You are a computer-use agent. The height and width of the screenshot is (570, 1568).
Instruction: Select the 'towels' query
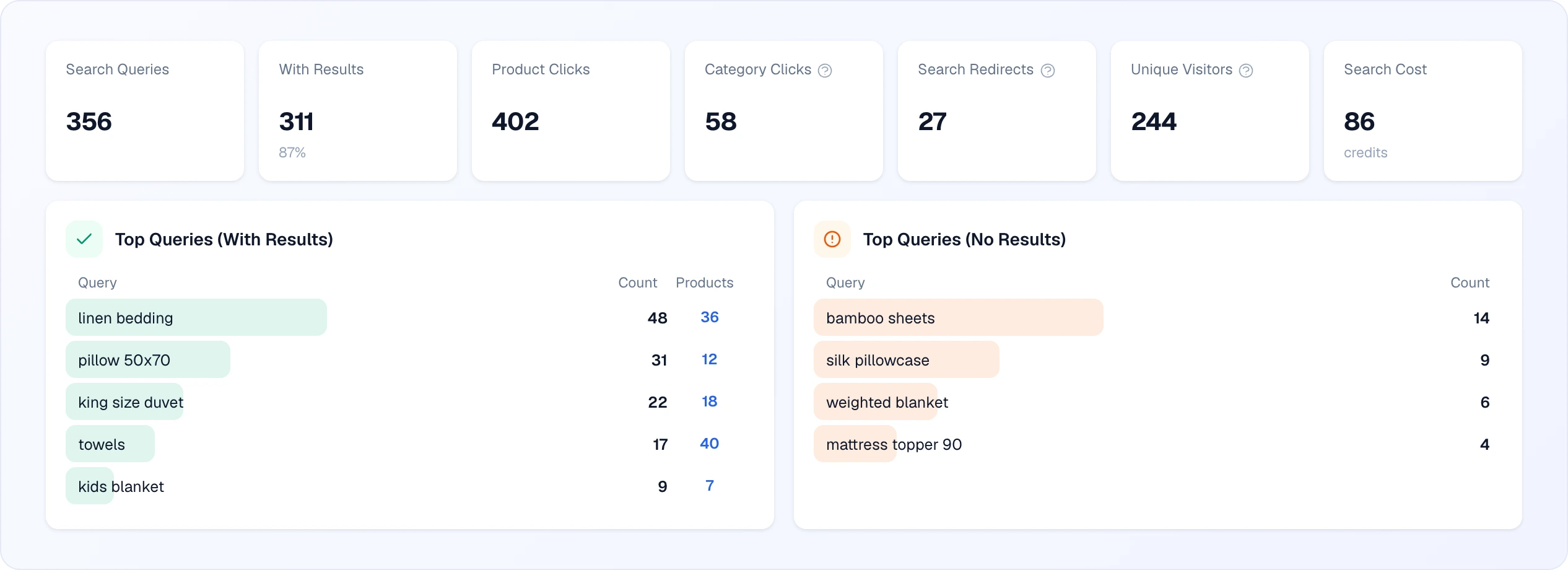(x=102, y=444)
